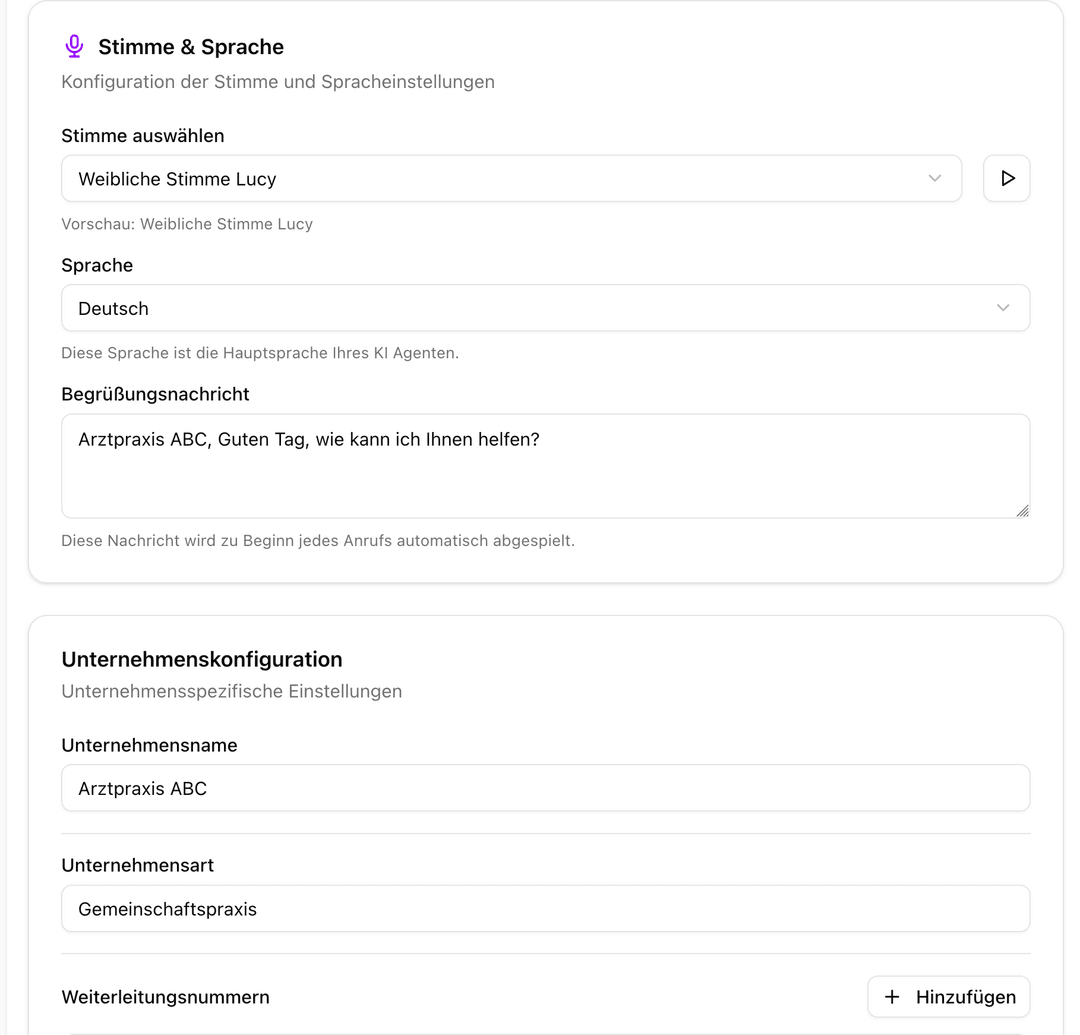Viewport: 1080px width, 1035px height.
Task: Click the Weiterleitungsnummern label
Action: pyautogui.click(x=165, y=997)
